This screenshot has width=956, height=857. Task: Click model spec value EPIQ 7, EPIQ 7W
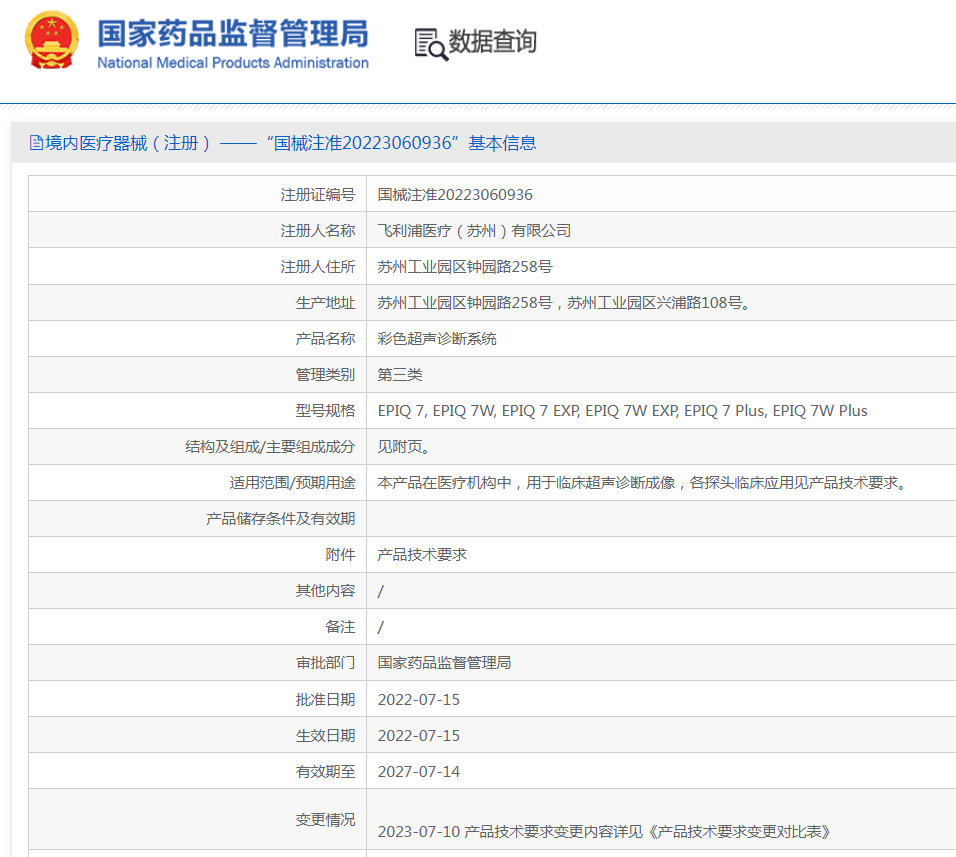pos(622,411)
